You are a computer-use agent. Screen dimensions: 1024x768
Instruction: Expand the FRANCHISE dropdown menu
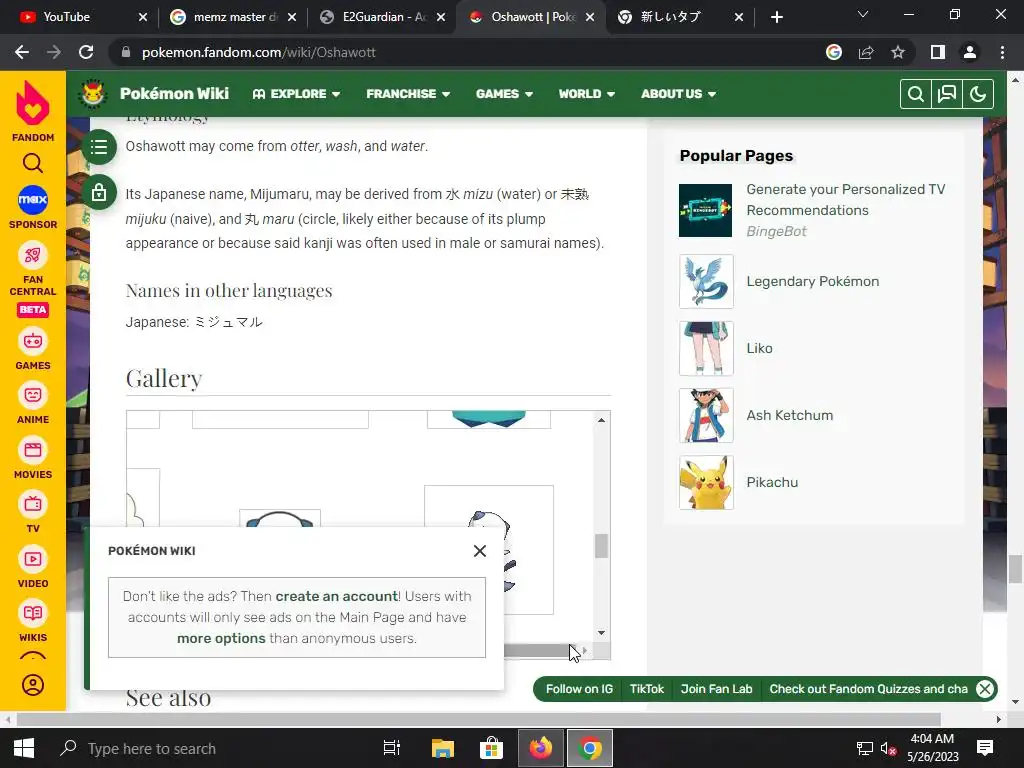click(x=408, y=94)
